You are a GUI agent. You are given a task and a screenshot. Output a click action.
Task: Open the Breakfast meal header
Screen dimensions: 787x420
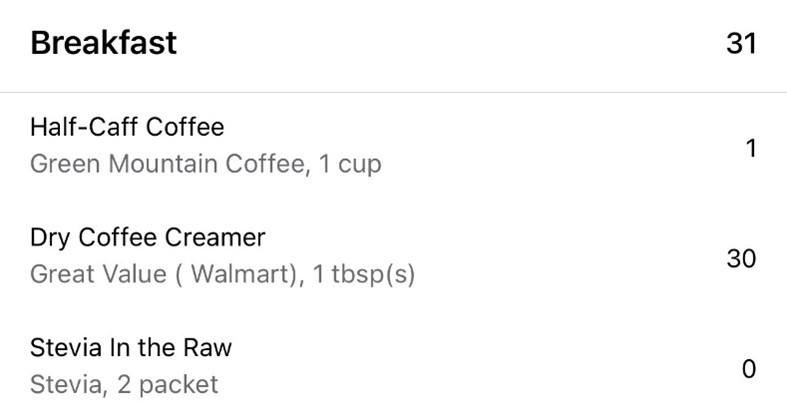[x=104, y=44]
